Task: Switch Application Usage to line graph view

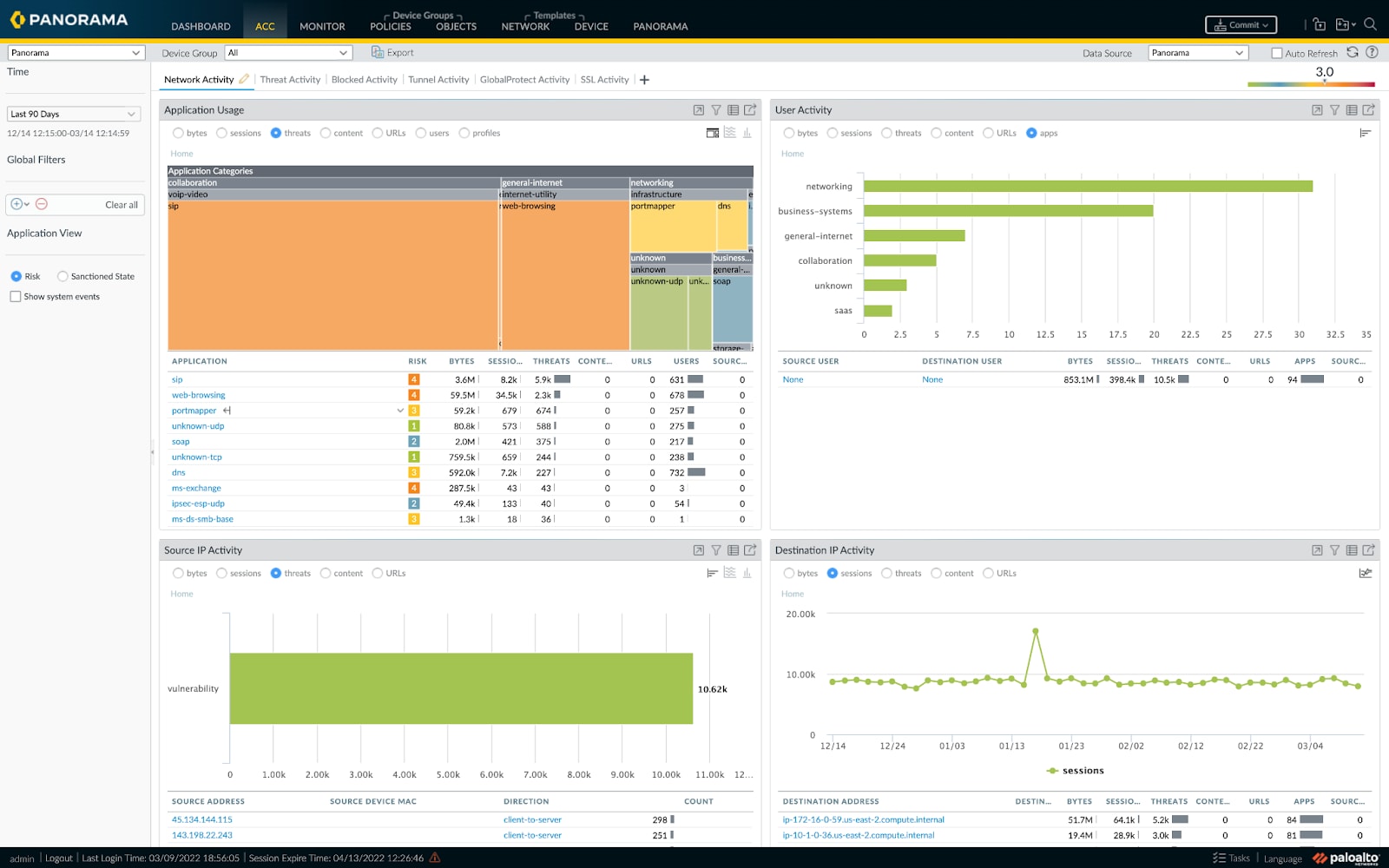Action: 730,133
